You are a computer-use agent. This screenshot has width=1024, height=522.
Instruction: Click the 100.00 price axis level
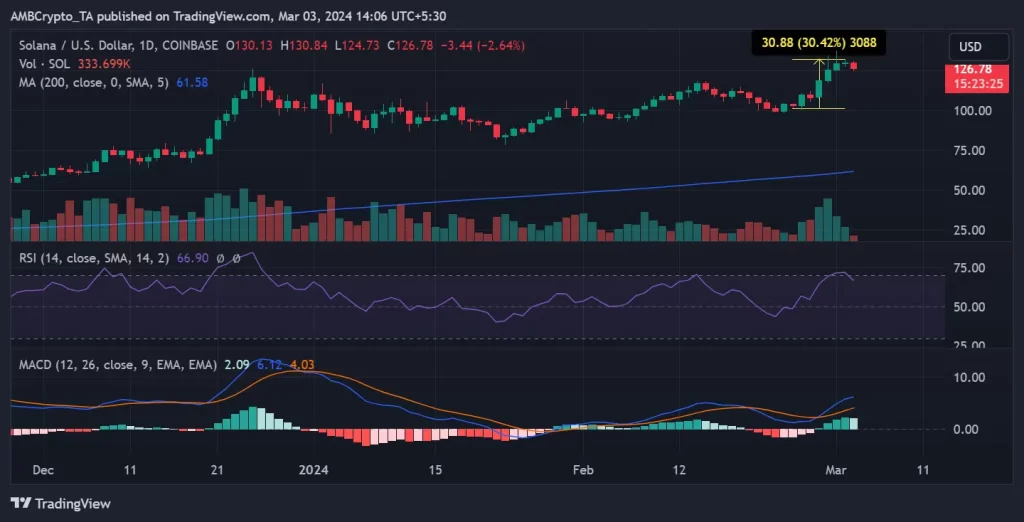972,110
